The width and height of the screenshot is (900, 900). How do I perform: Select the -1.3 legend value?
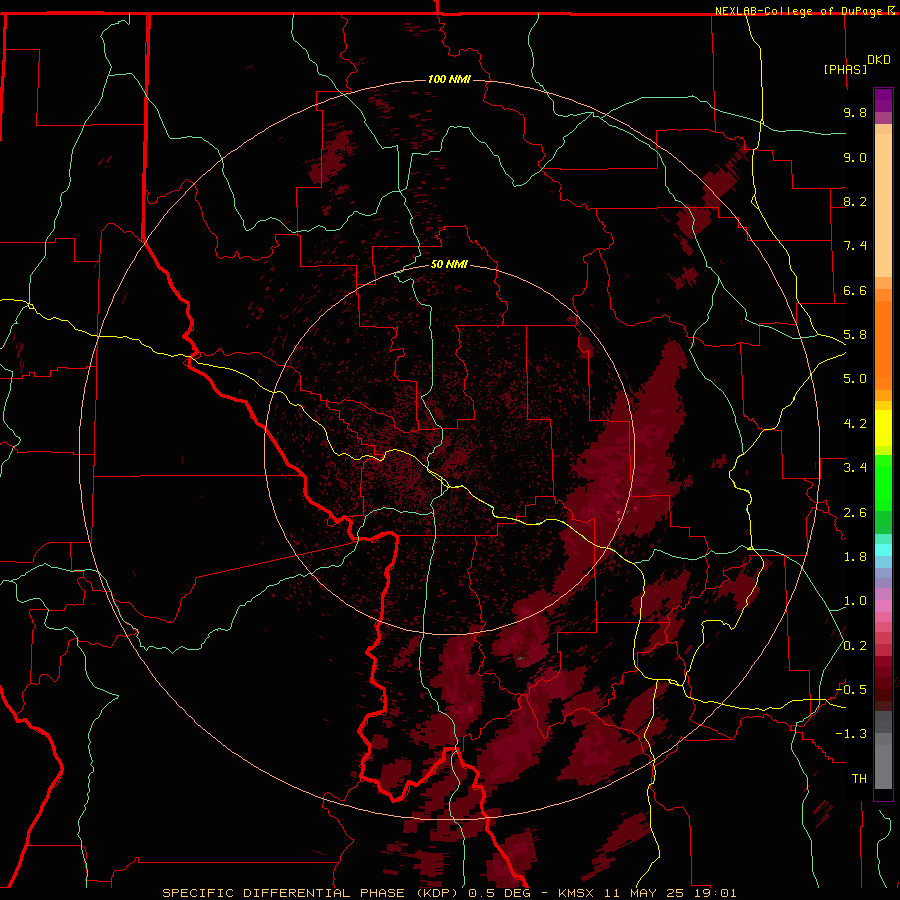pos(852,734)
